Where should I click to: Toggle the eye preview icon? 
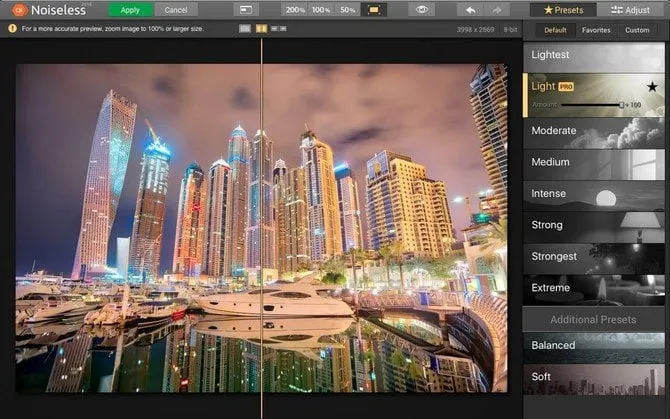point(424,9)
